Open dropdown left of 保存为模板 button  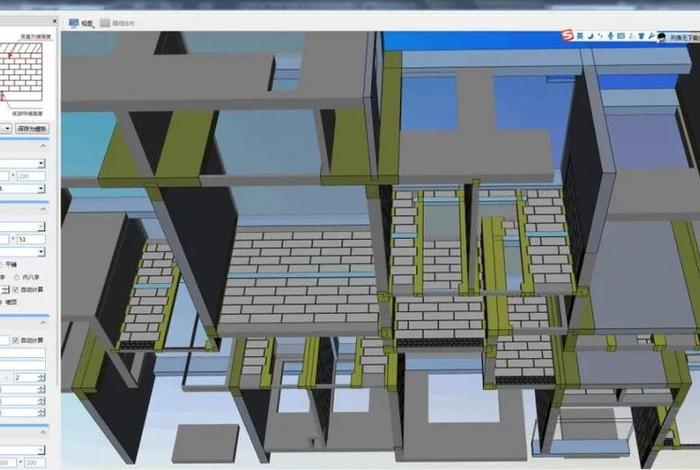[6, 129]
